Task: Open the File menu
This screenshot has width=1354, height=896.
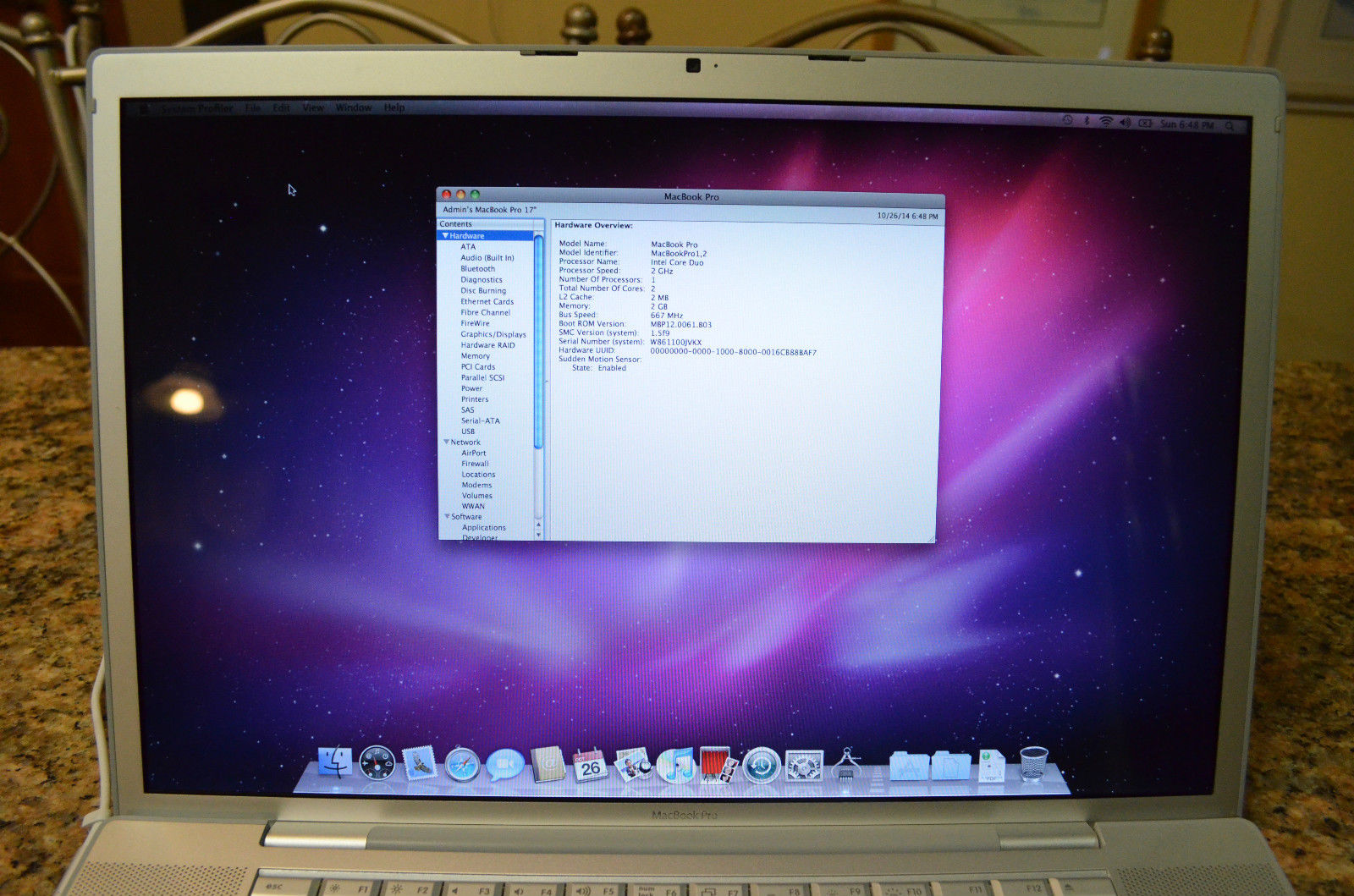Action: pyautogui.click(x=253, y=108)
